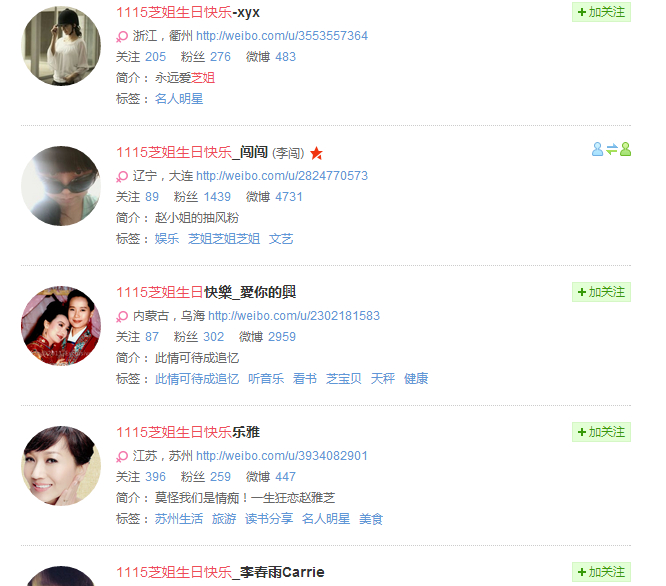The width and height of the screenshot is (666, 586).
Task: Click 加关注 next to 乐雅's profile
Action: [x=601, y=432]
